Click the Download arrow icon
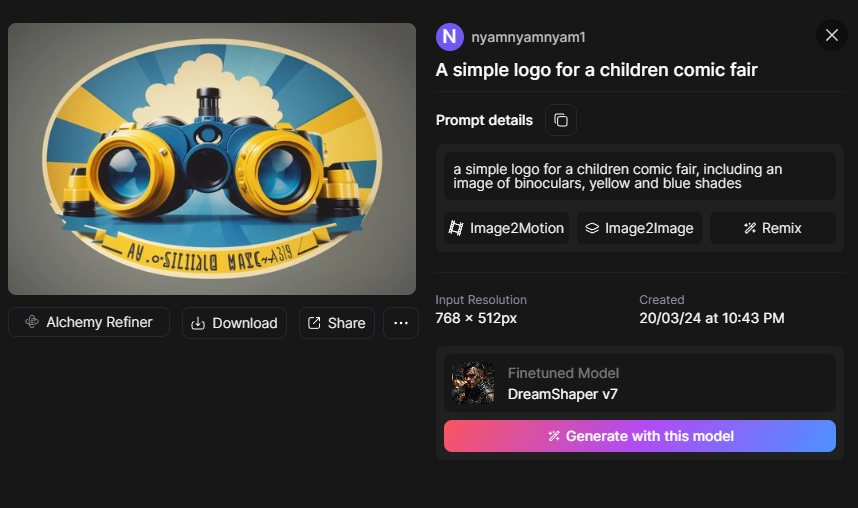 [x=198, y=323]
